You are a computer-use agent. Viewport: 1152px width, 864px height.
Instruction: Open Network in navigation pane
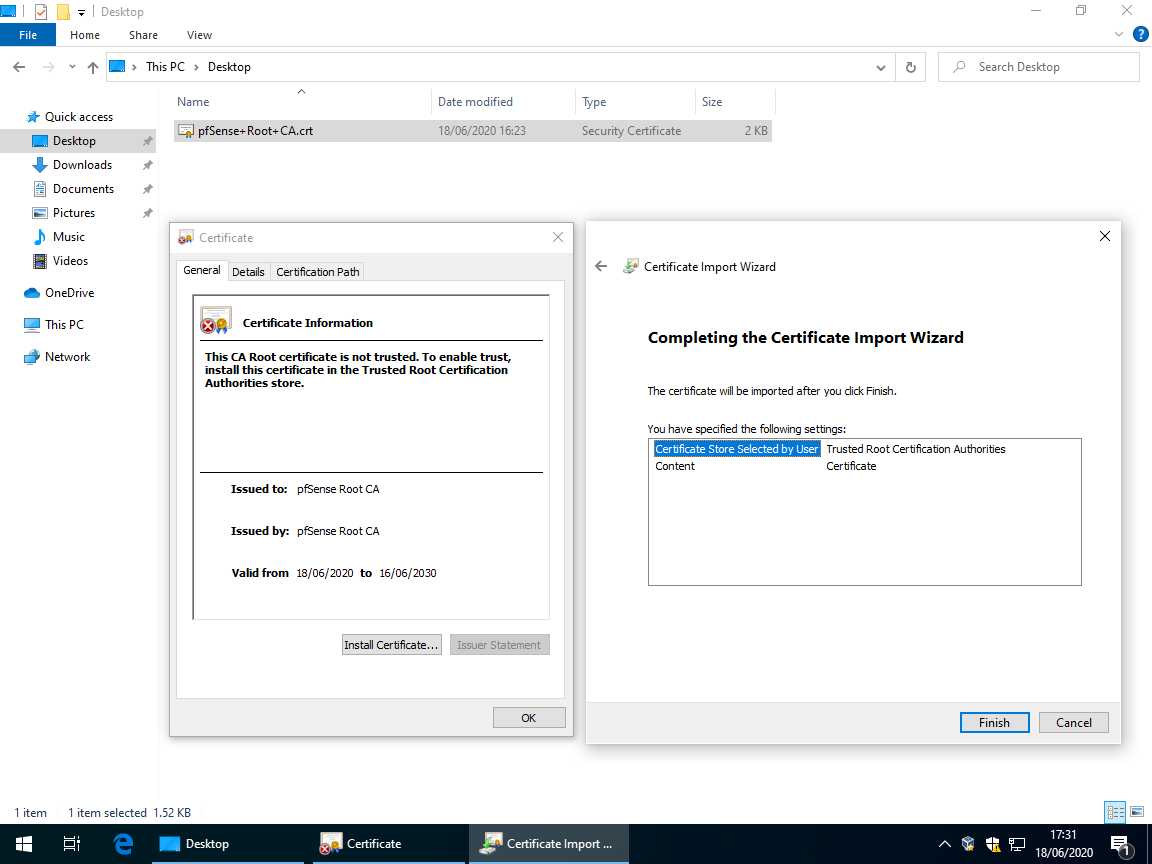(x=67, y=356)
